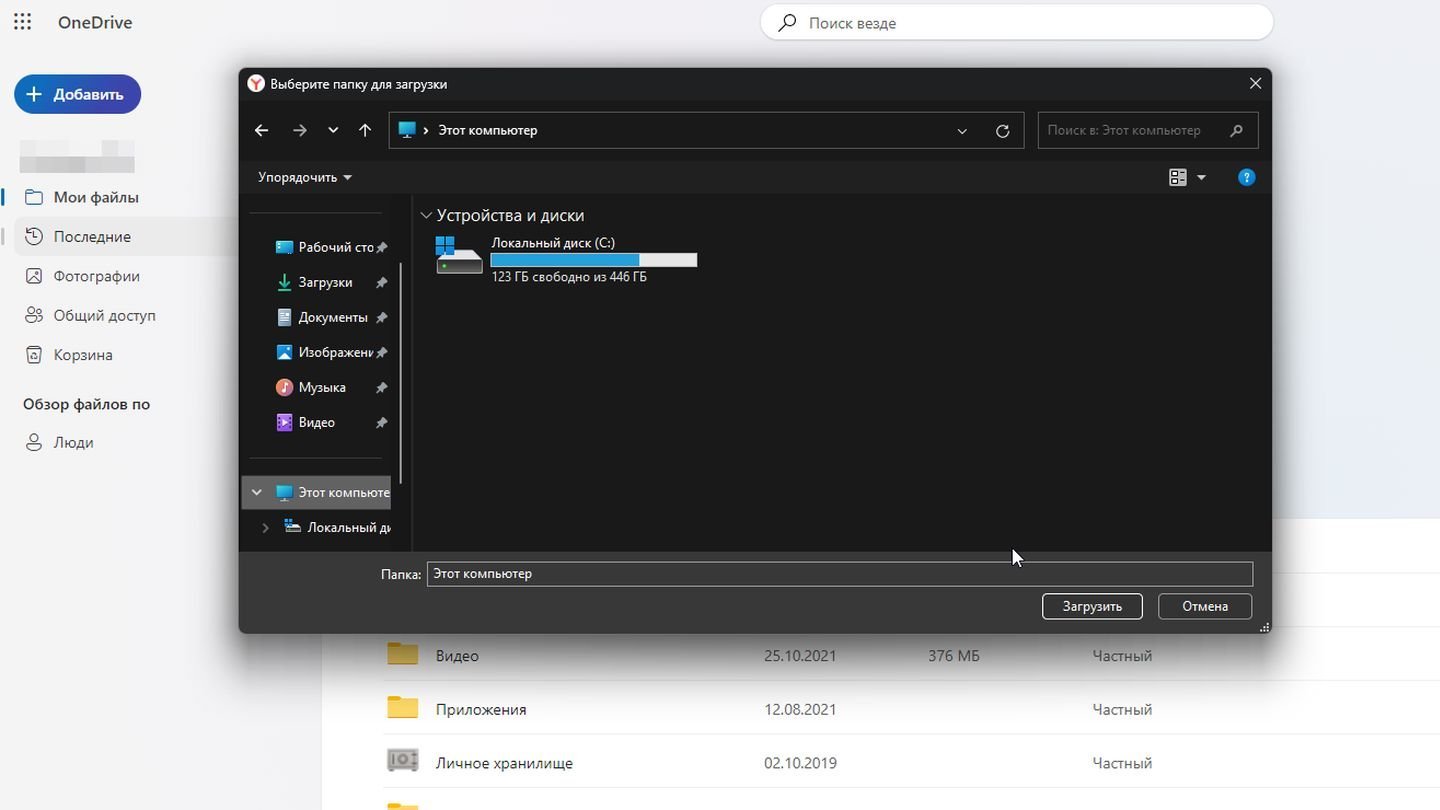Go back in the folder dialog

pyautogui.click(x=261, y=130)
